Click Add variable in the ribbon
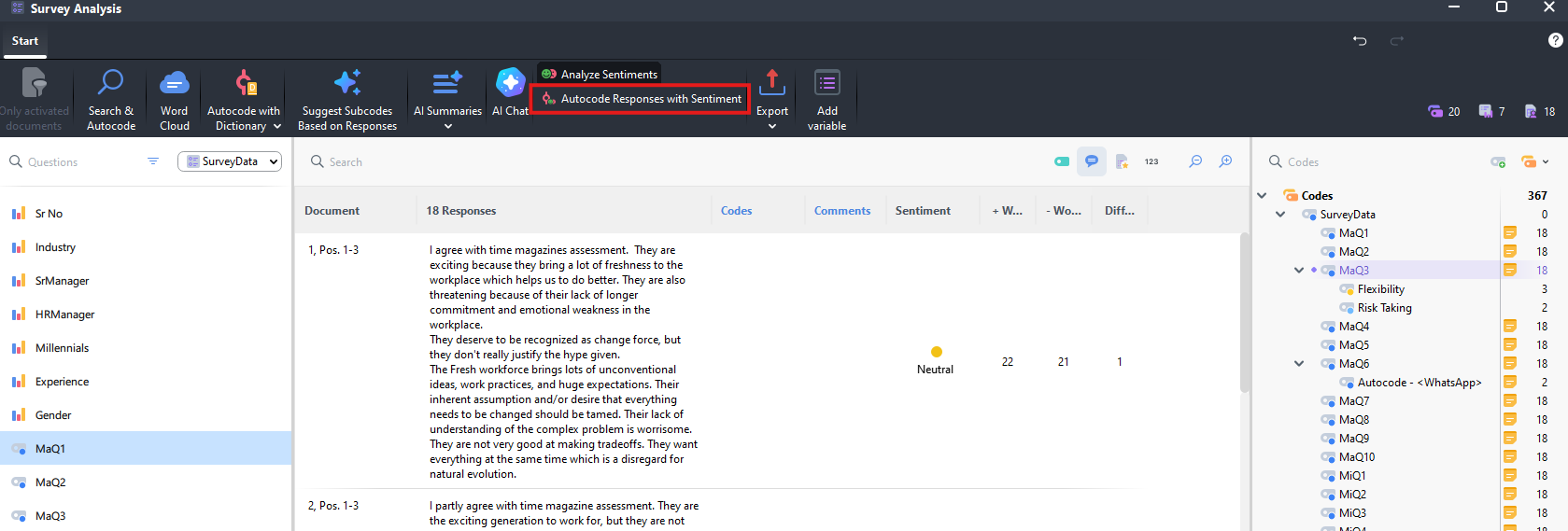 point(827,99)
